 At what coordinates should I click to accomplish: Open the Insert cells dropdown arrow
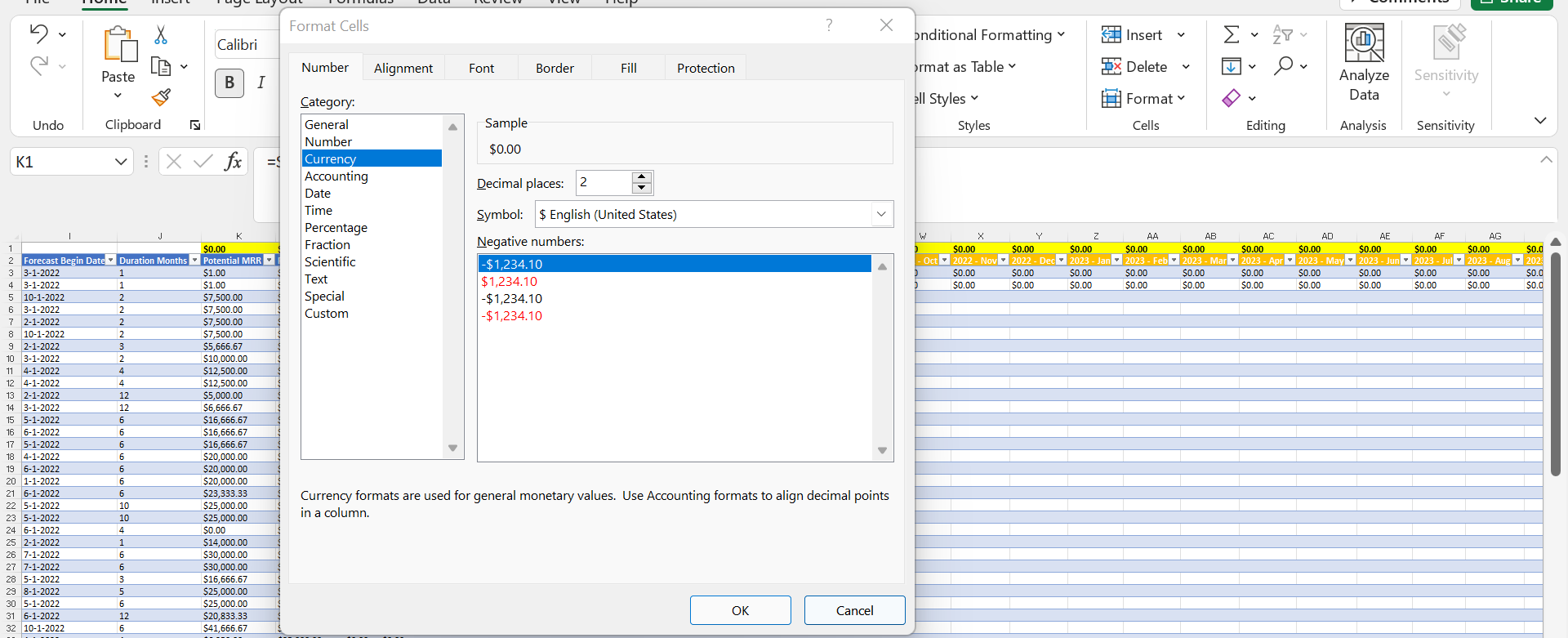tap(1181, 34)
